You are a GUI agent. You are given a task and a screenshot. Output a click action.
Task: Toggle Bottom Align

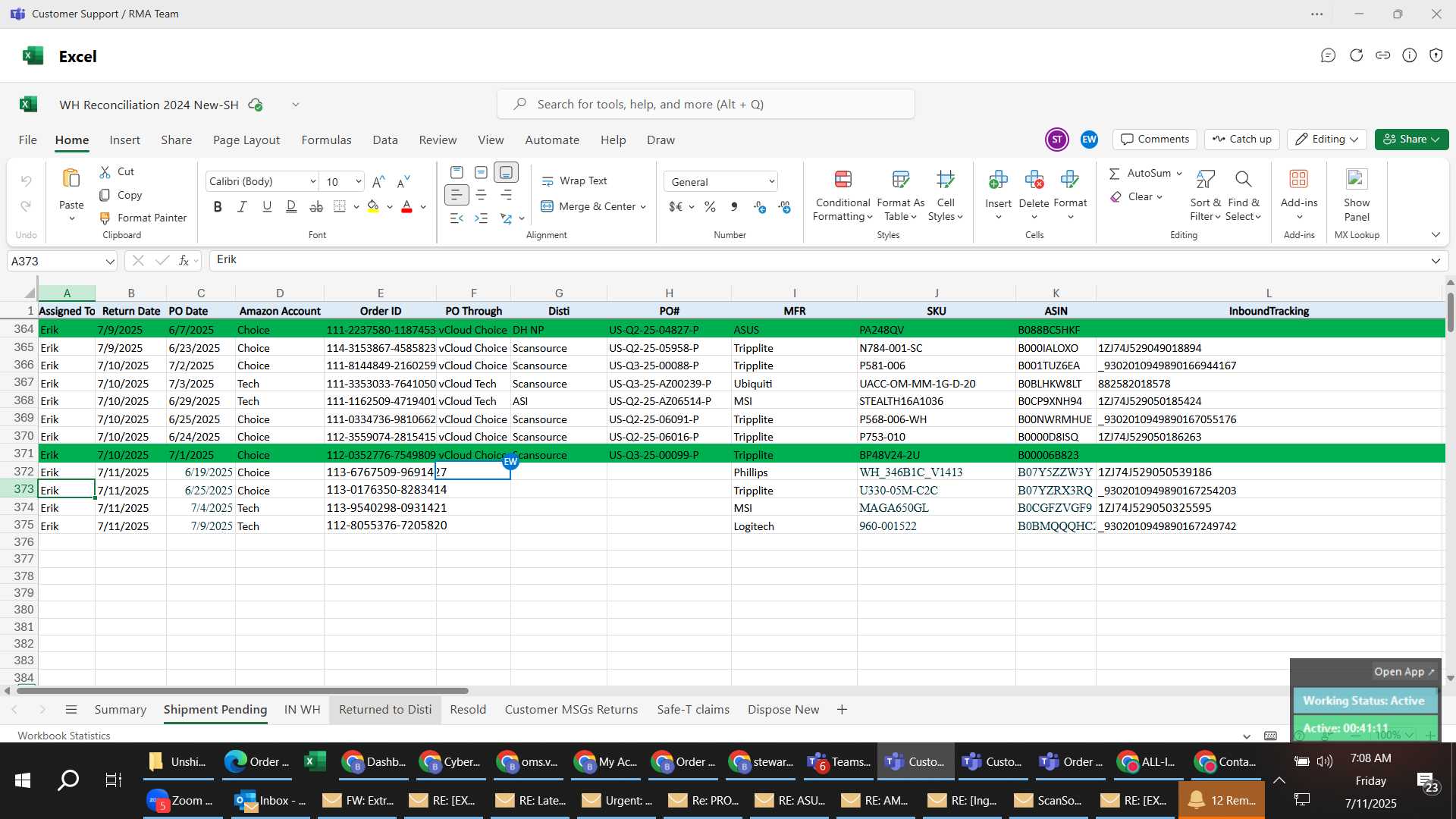[x=506, y=172]
